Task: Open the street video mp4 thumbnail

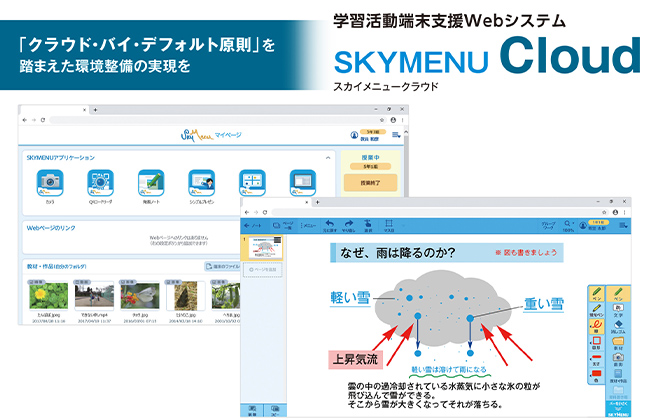Action: 94,296
